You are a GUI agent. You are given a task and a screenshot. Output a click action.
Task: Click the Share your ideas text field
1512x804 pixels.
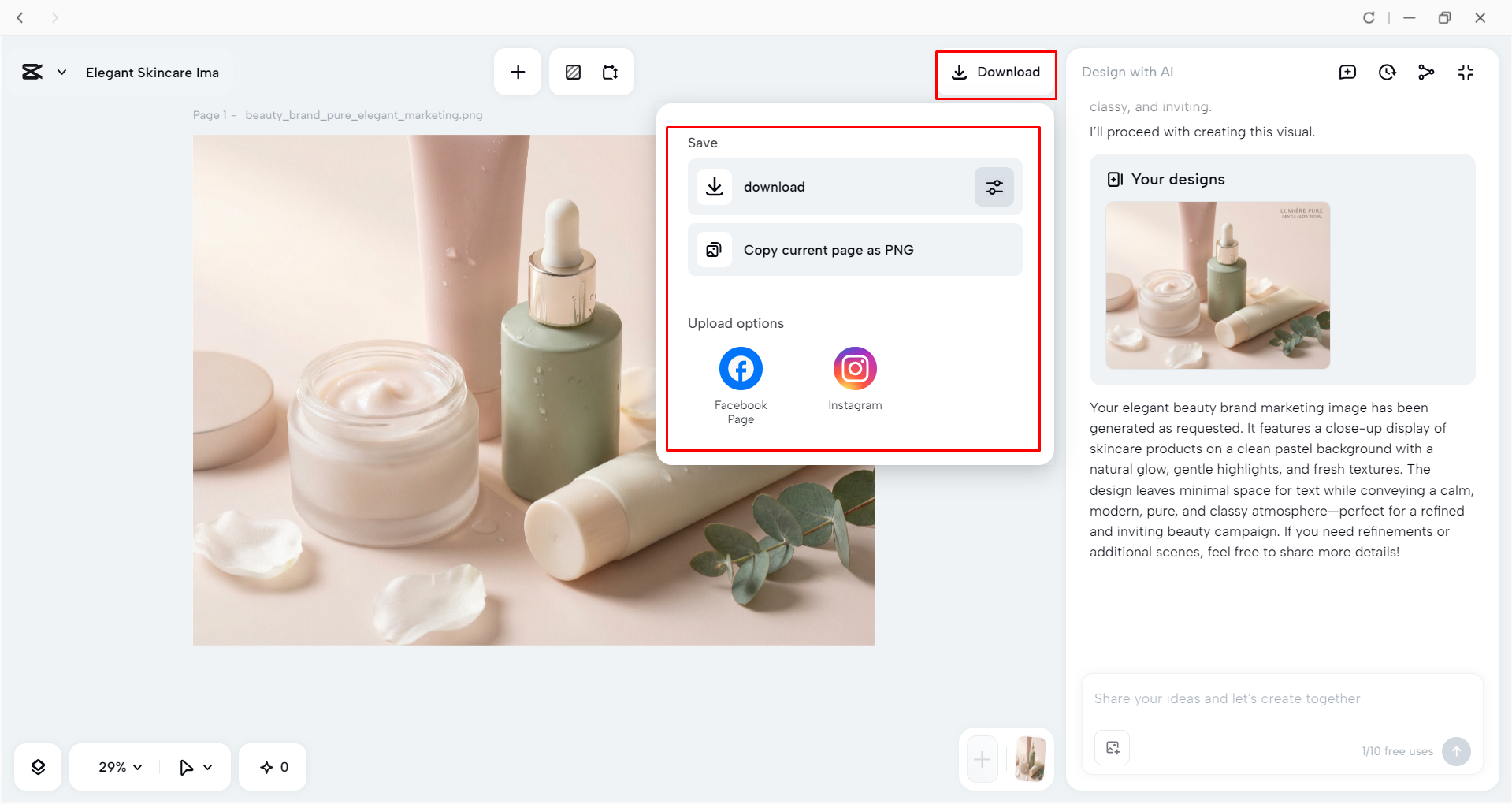coord(1282,698)
